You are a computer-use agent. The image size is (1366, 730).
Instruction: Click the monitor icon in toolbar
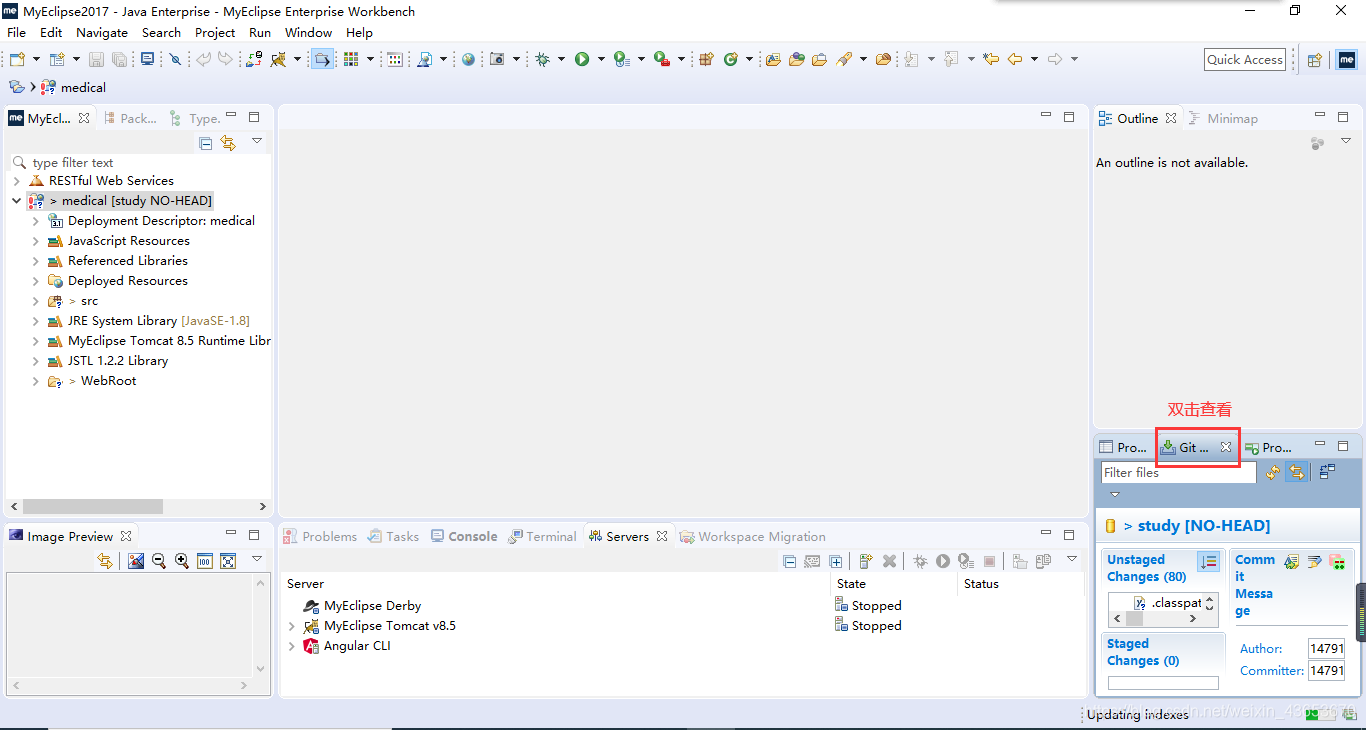148,59
